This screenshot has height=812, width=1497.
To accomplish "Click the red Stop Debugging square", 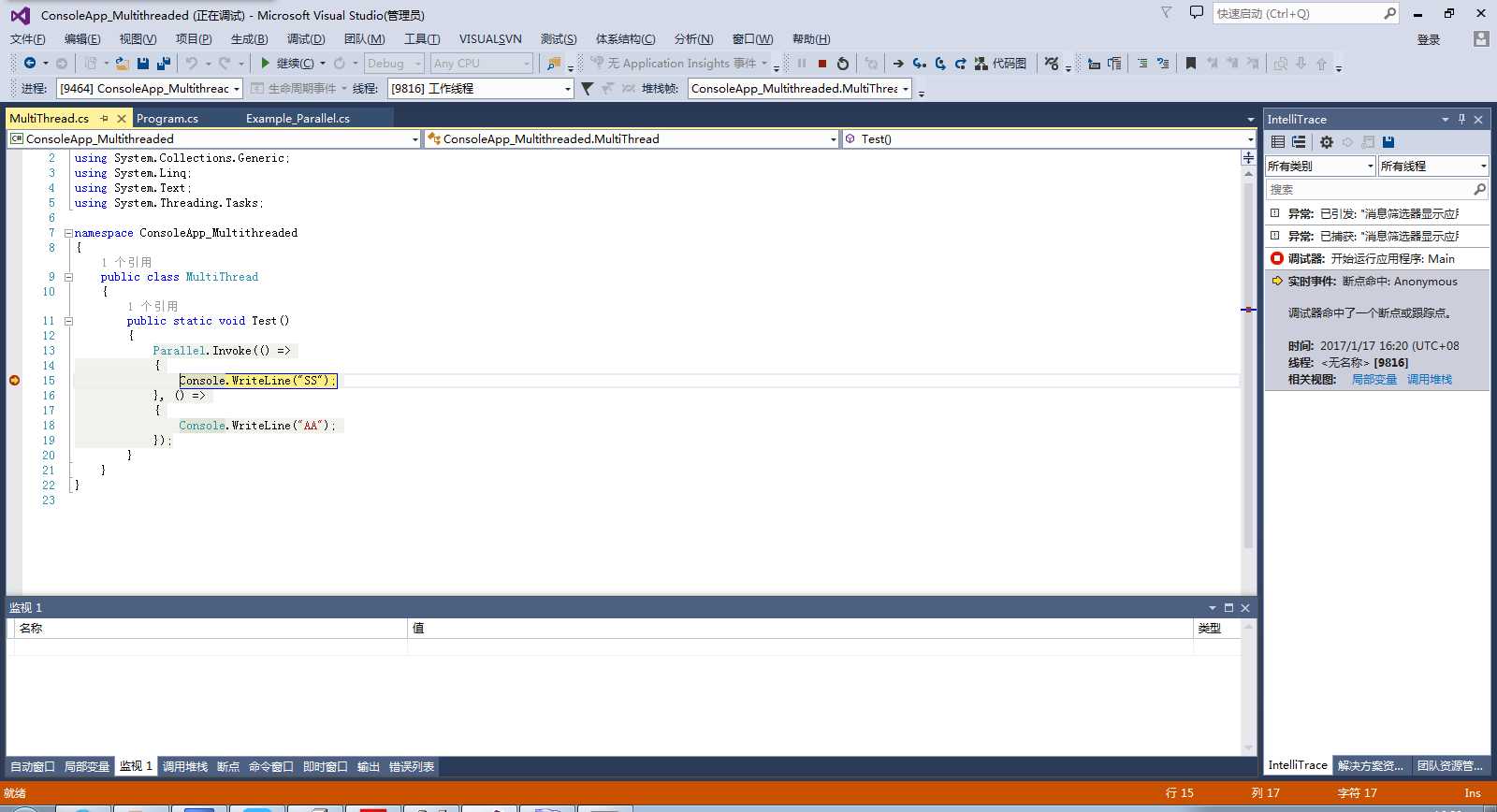I will (822, 64).
